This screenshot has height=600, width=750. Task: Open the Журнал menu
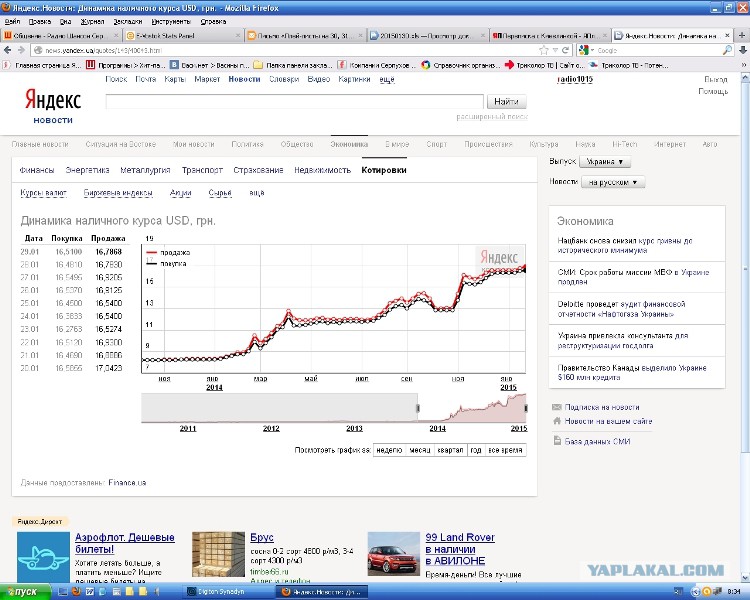92,22
